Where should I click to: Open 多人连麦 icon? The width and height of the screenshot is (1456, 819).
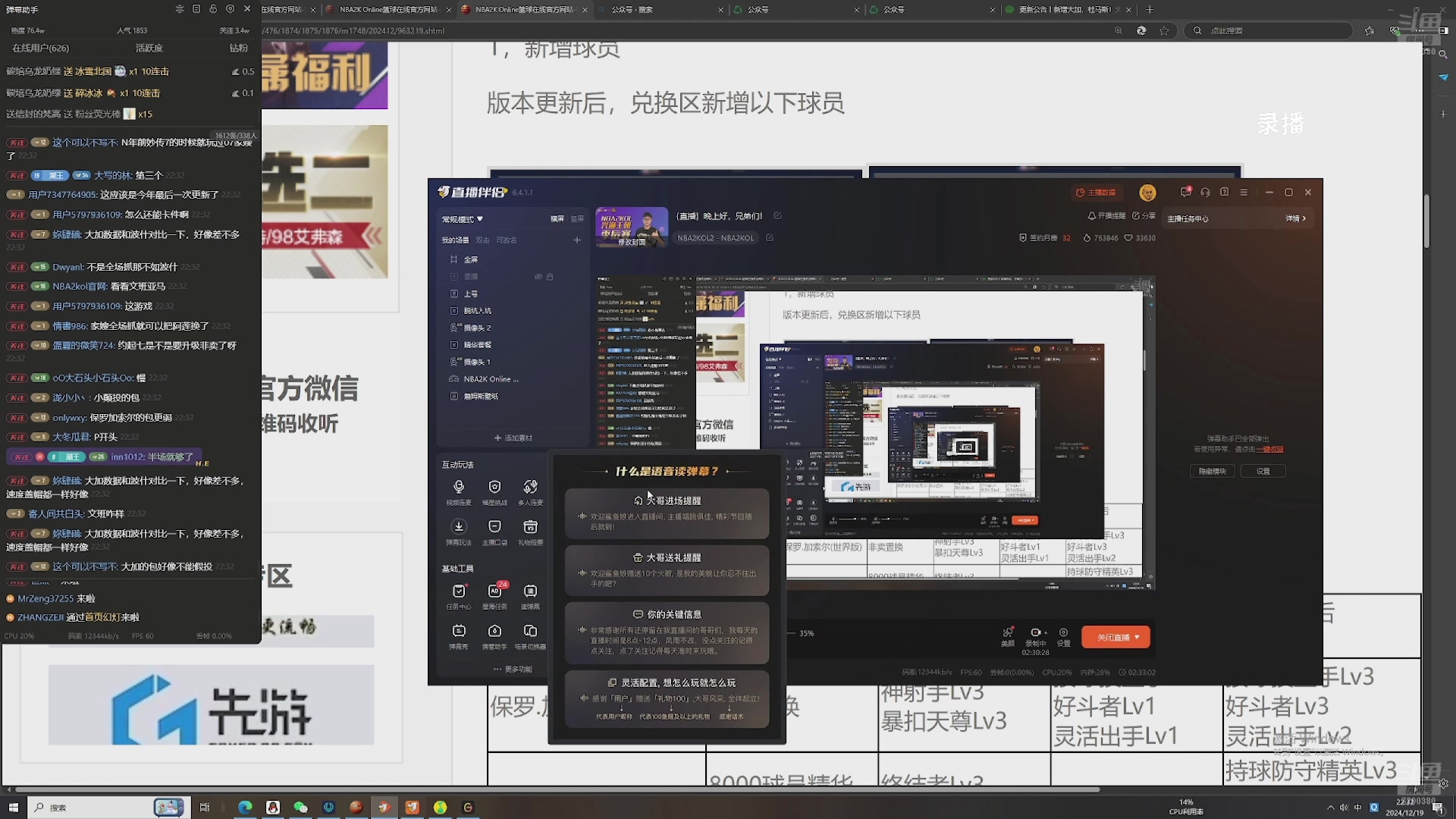click(530, 491)
